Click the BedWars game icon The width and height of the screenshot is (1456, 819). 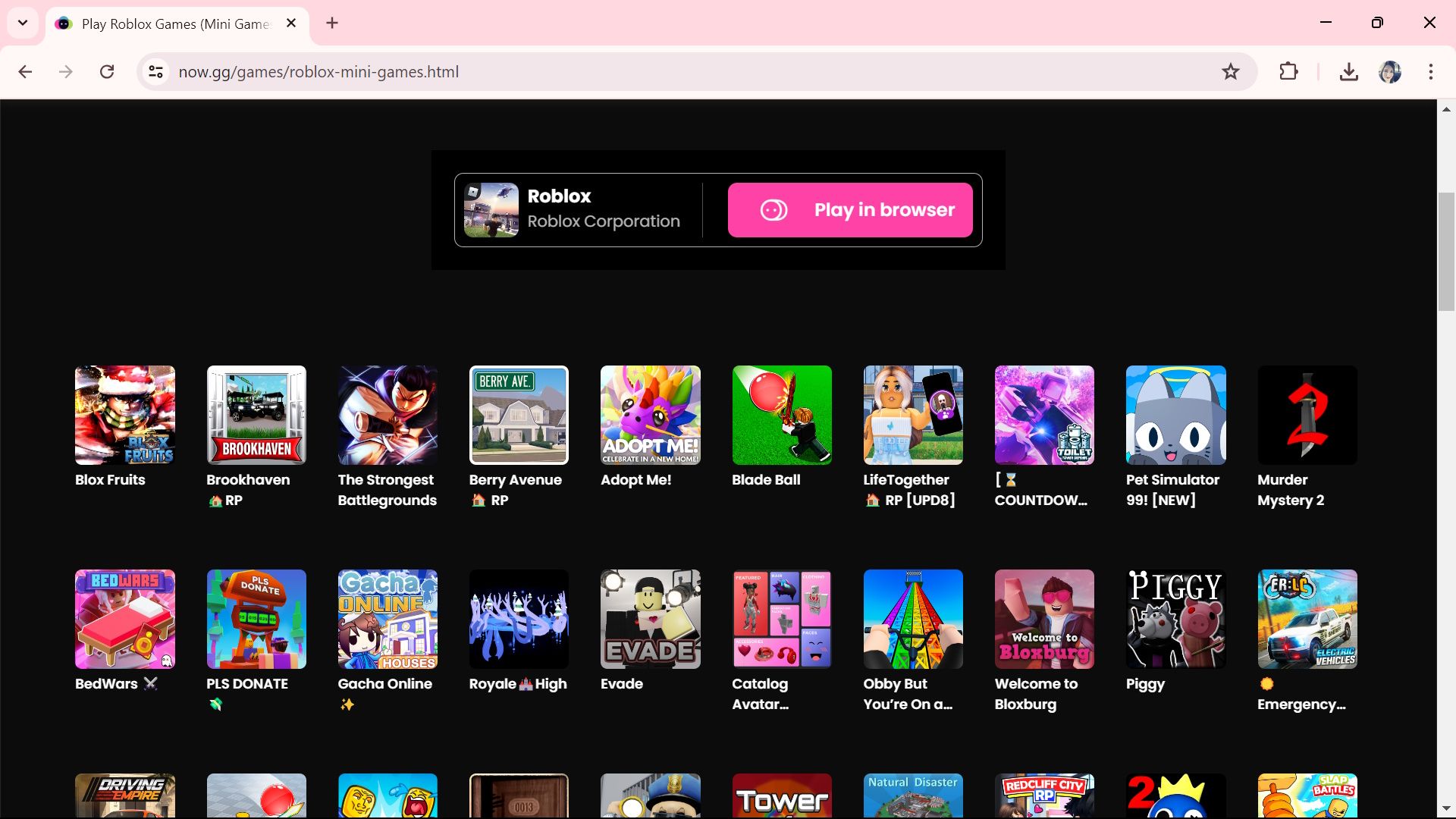click(124, 619)
